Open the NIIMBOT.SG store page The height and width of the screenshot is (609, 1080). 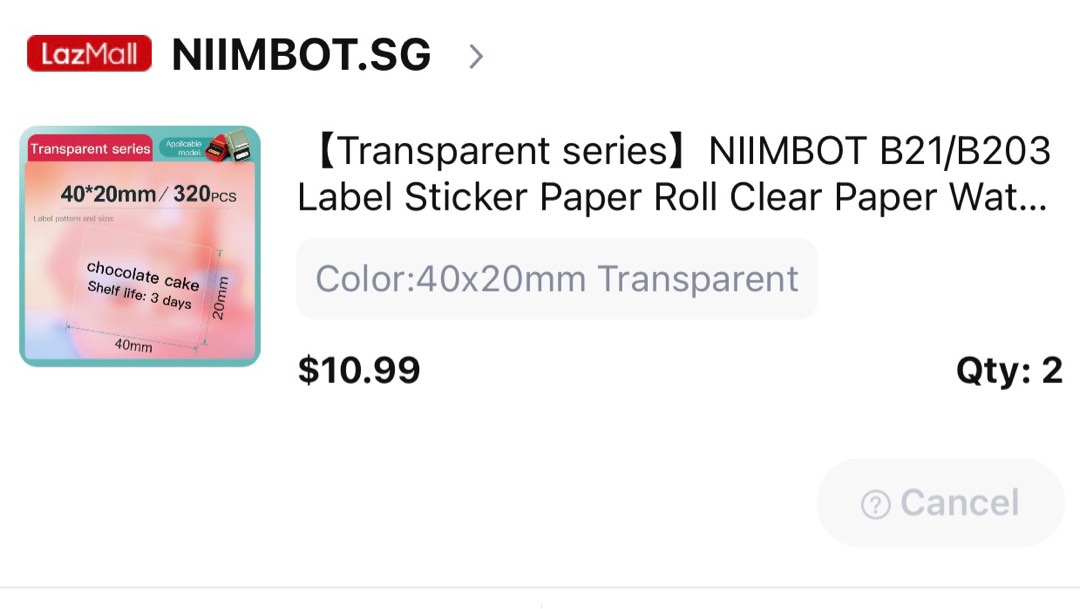(x=300, y=55)
